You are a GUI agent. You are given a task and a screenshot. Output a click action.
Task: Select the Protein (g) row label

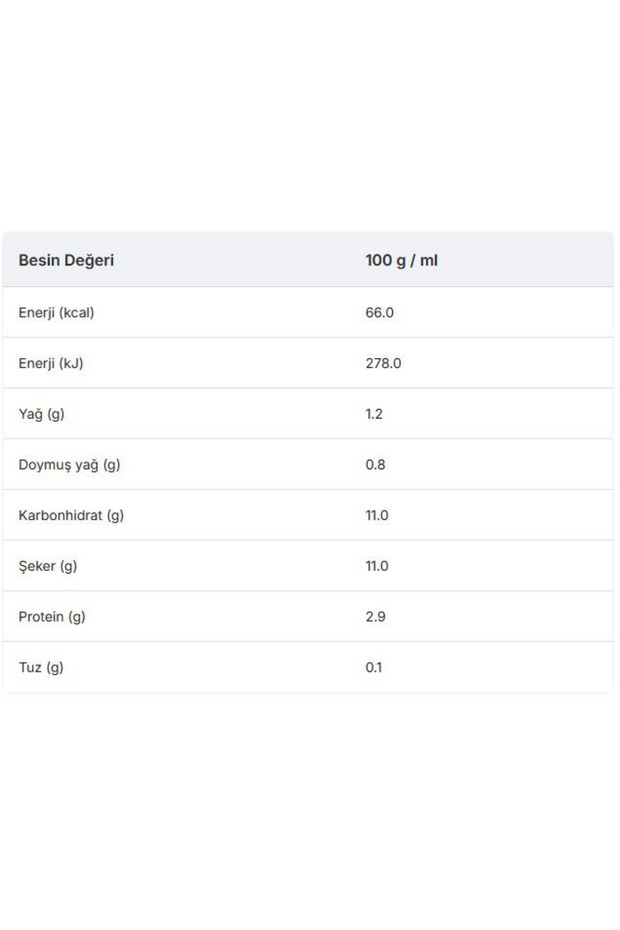52,617
